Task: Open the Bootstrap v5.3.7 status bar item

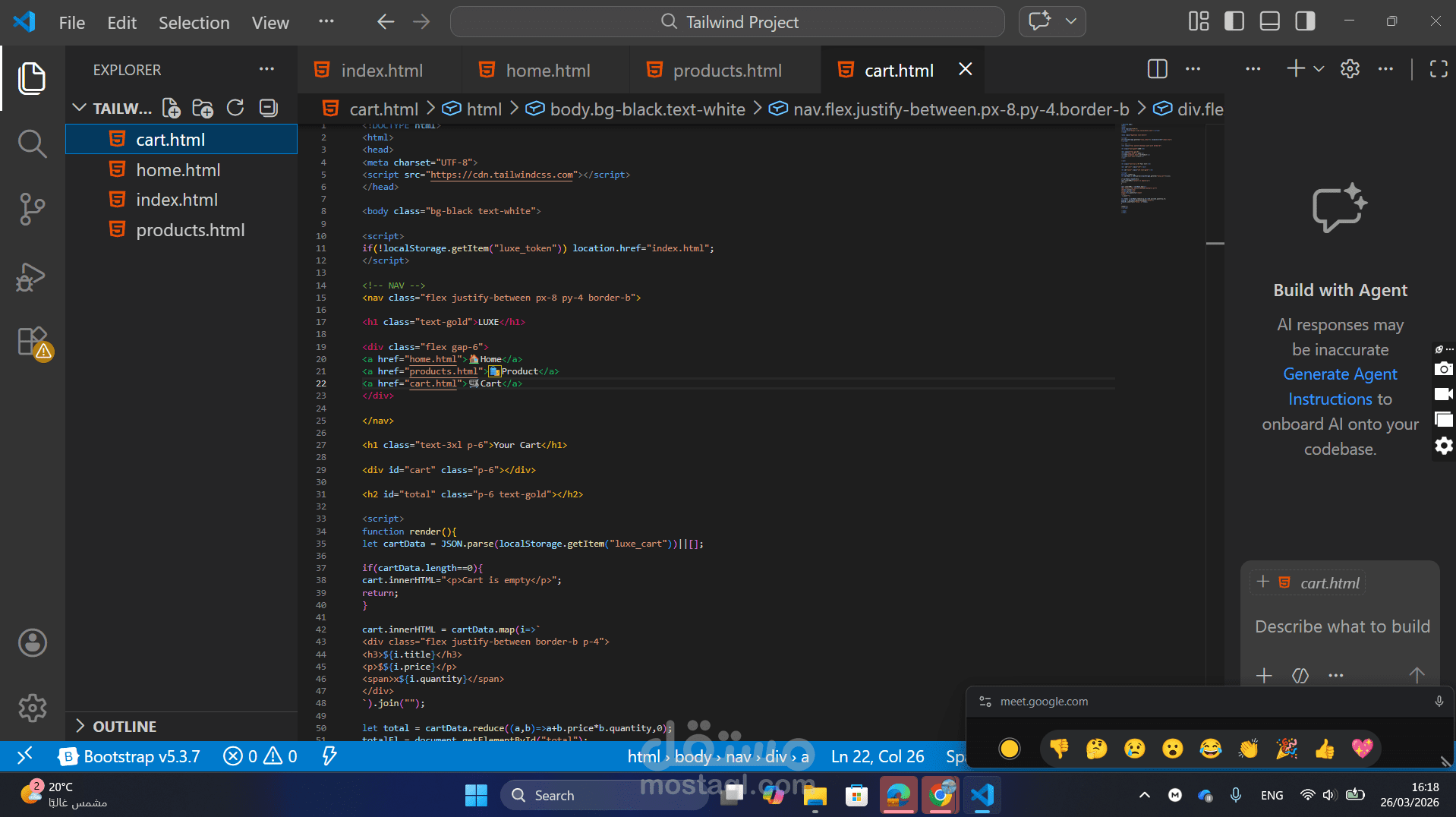Action: 130,756
